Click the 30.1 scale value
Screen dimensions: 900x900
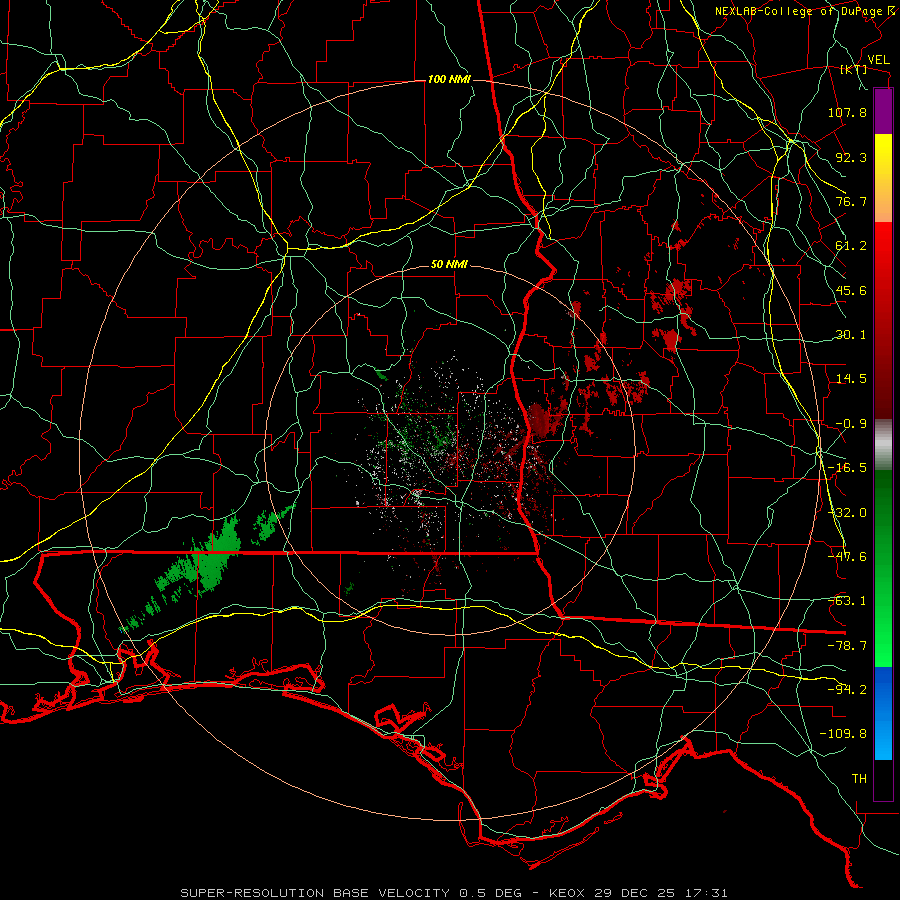pyautogui.click(x=851, y=335)
